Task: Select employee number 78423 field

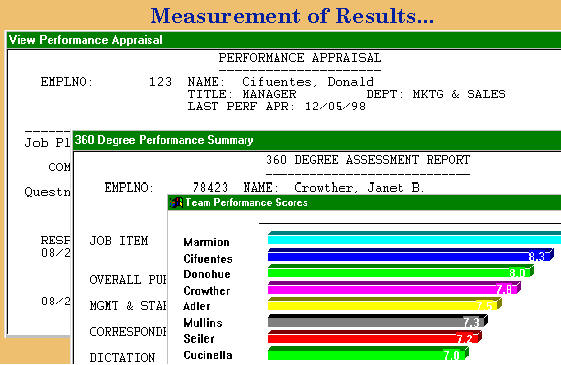Action: 210,188
